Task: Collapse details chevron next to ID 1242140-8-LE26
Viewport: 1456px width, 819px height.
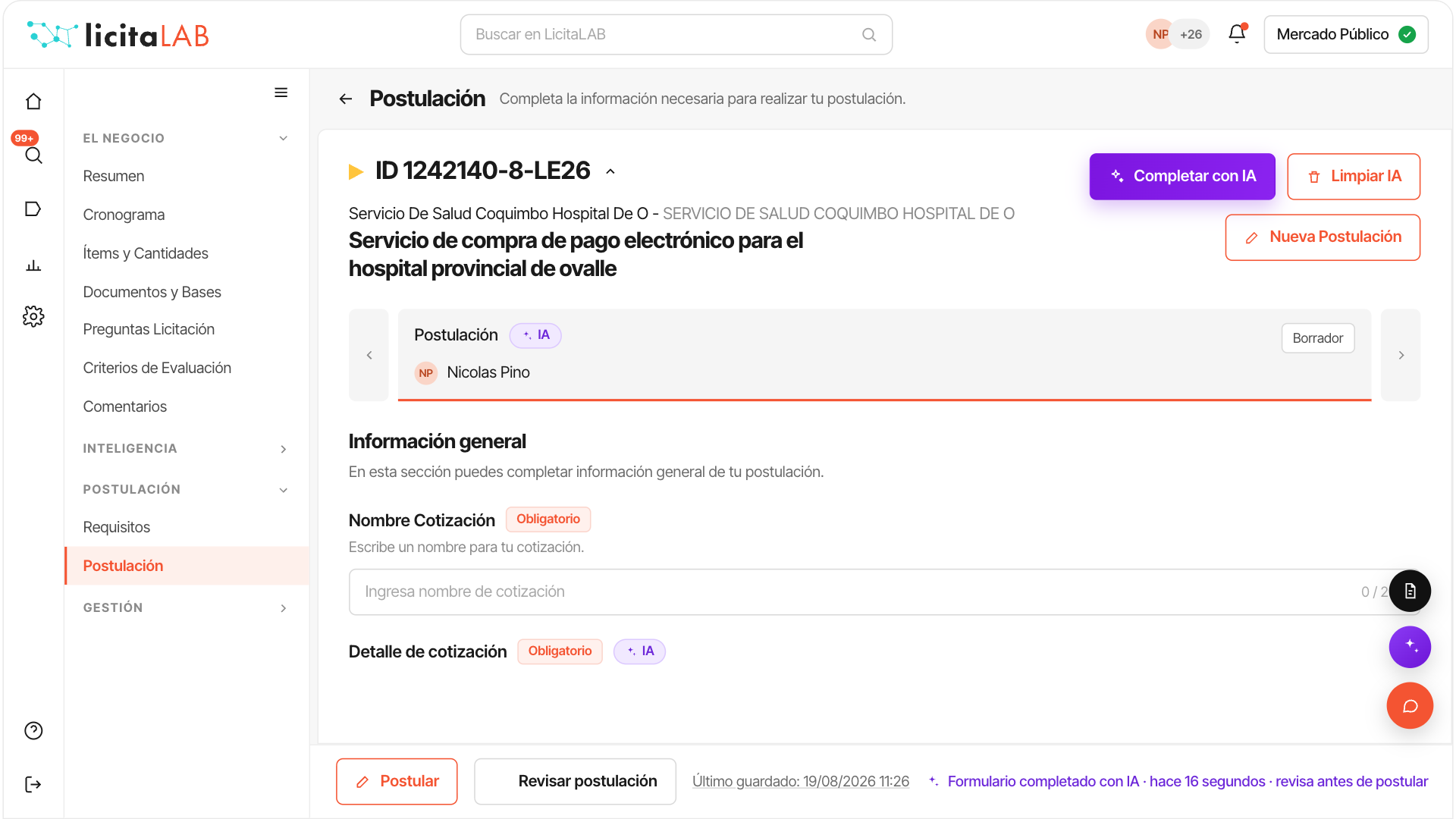Action: (x=610, y=171)
